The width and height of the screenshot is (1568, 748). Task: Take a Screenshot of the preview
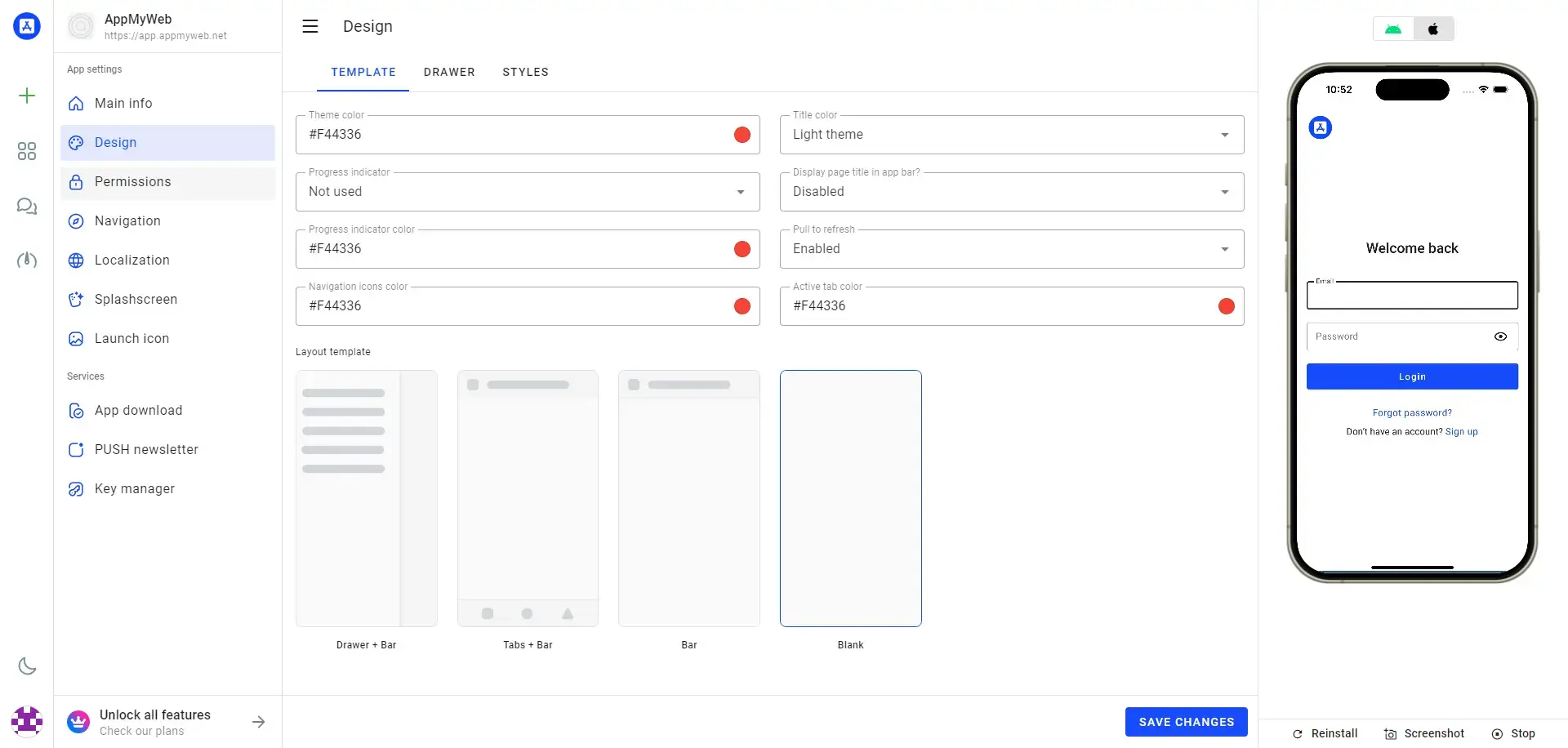pos(1425,733)
